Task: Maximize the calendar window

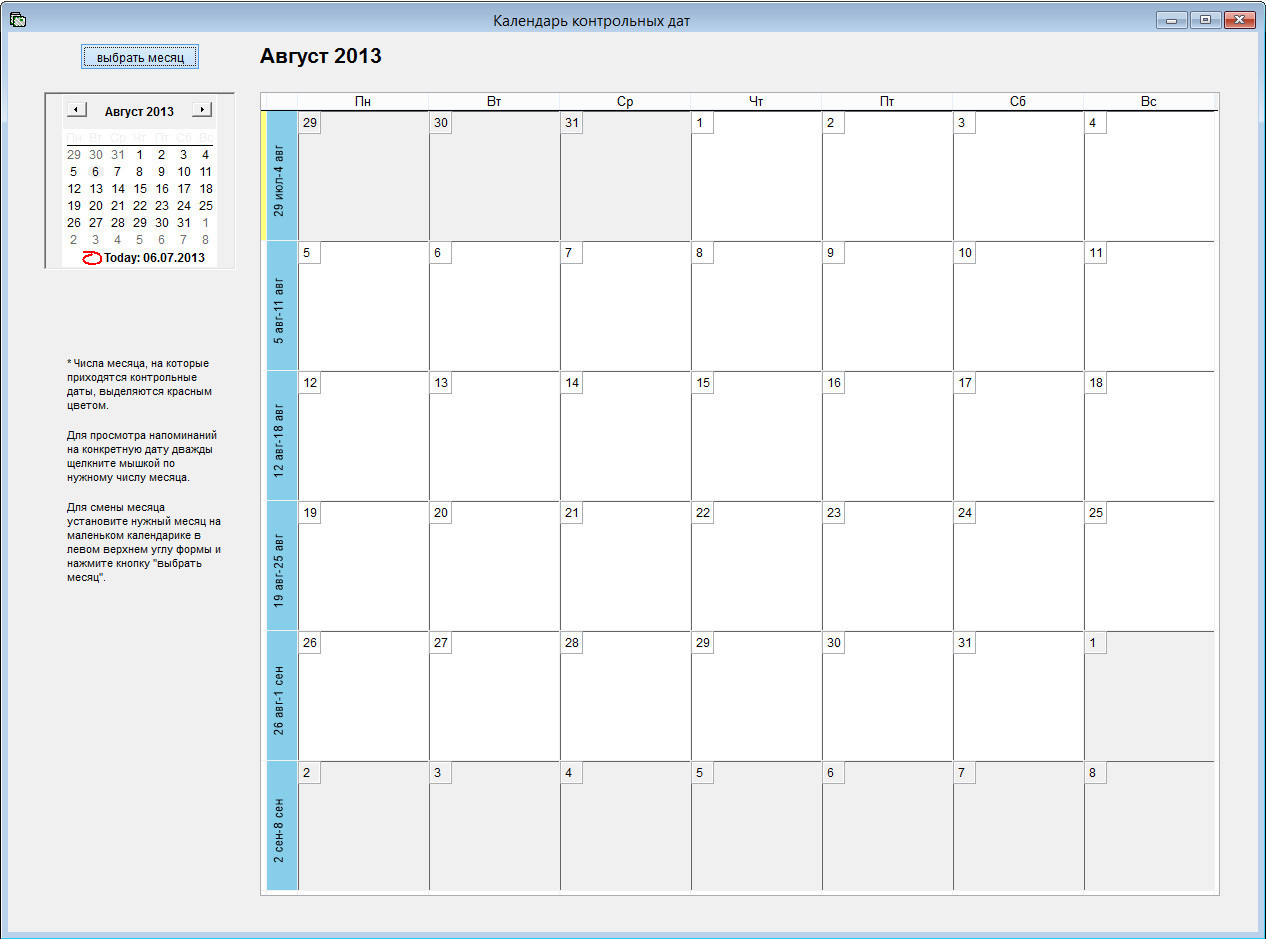Action: [1205, 20]
